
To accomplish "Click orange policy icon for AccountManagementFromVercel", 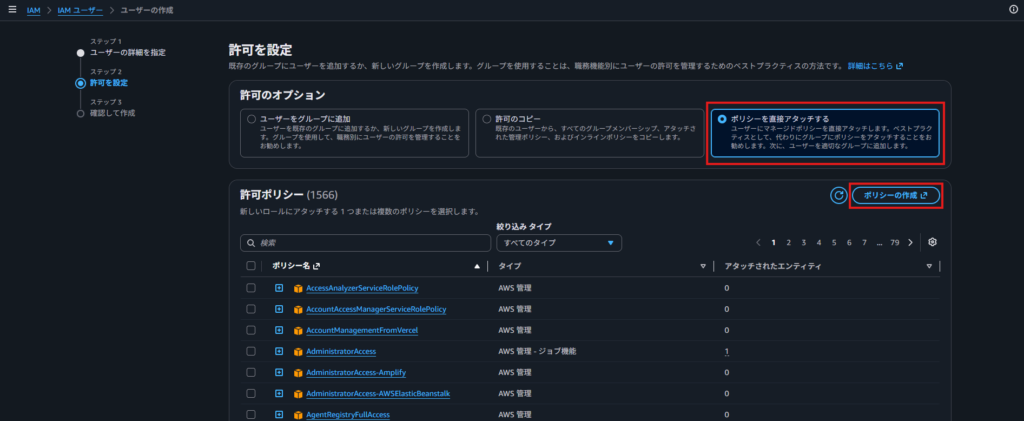I will tap(298, 330).
